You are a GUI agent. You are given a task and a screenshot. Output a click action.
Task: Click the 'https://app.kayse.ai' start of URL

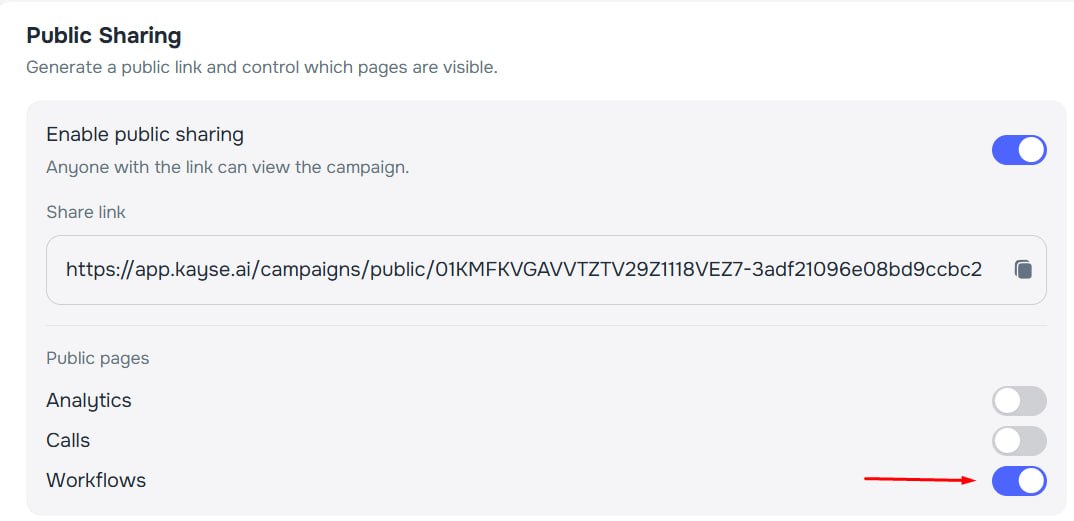tap(159, 270)
